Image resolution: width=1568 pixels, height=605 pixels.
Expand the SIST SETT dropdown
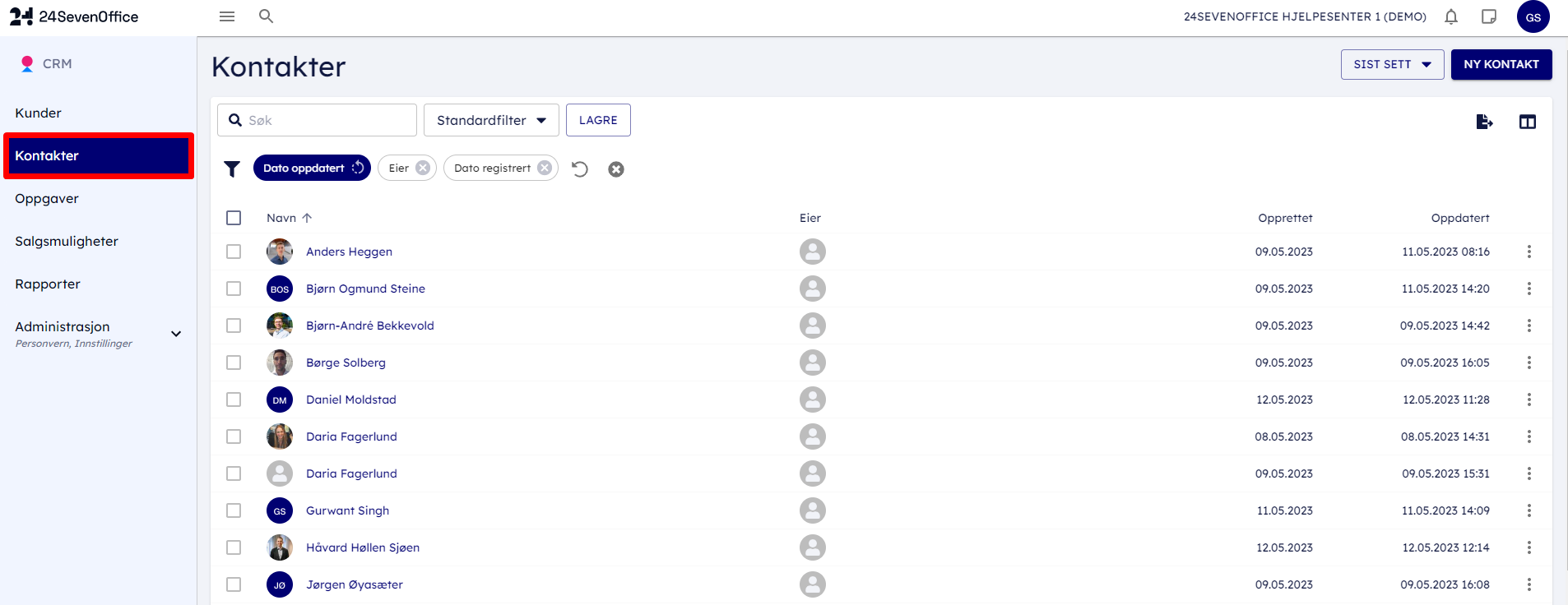tap(1392, 64)
